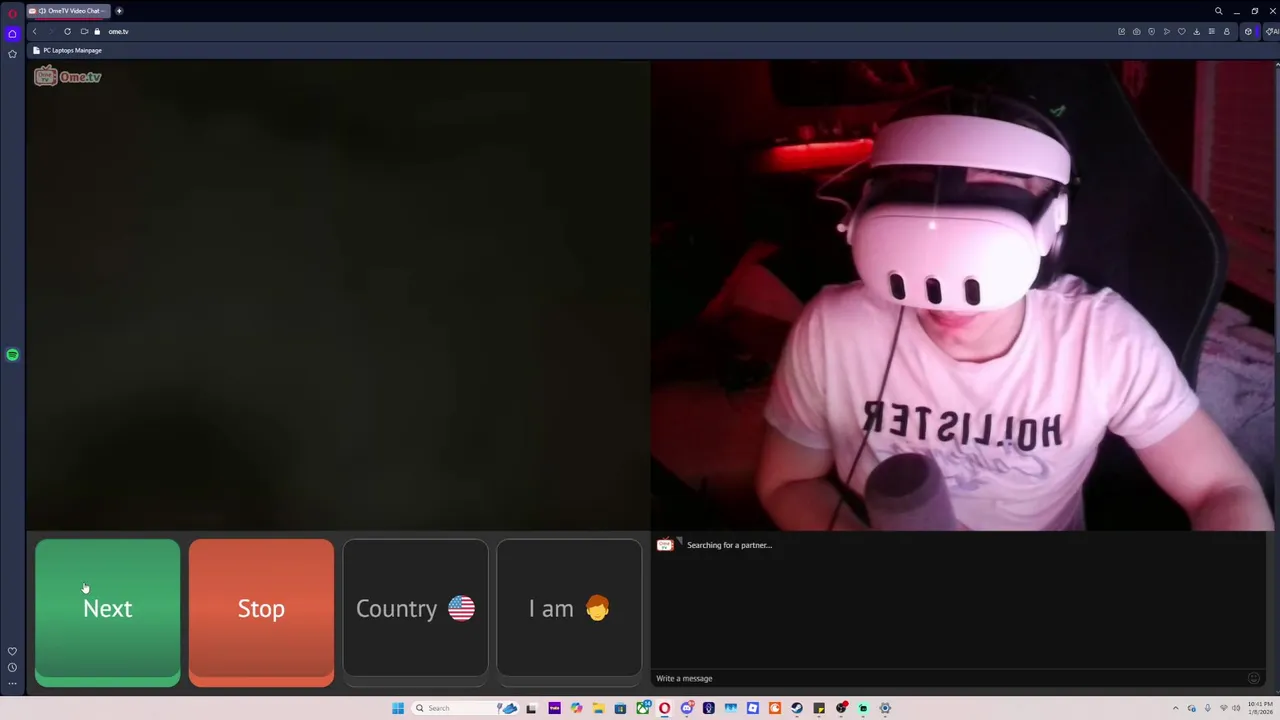This screenshot has height=720, width=1280.
Task: View site security lock info
Action: click(x=97, y=31)
